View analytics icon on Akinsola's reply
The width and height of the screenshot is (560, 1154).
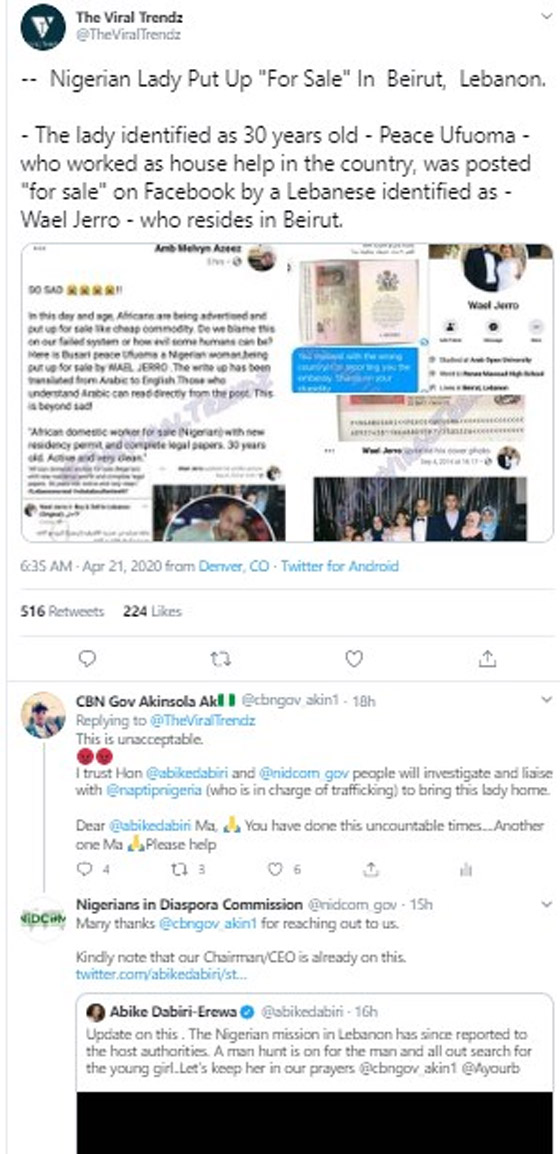click(x=465, y=870)
